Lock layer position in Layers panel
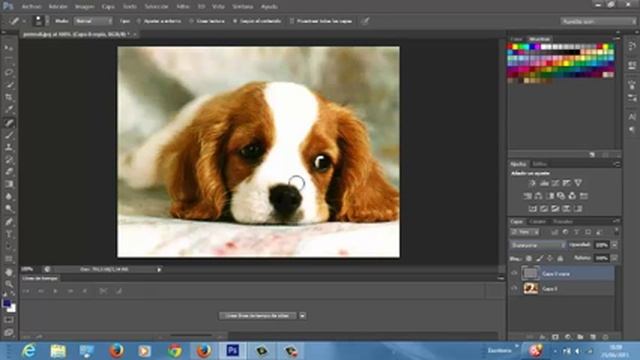Screen dimensions: 640x360 click(550, 258)
